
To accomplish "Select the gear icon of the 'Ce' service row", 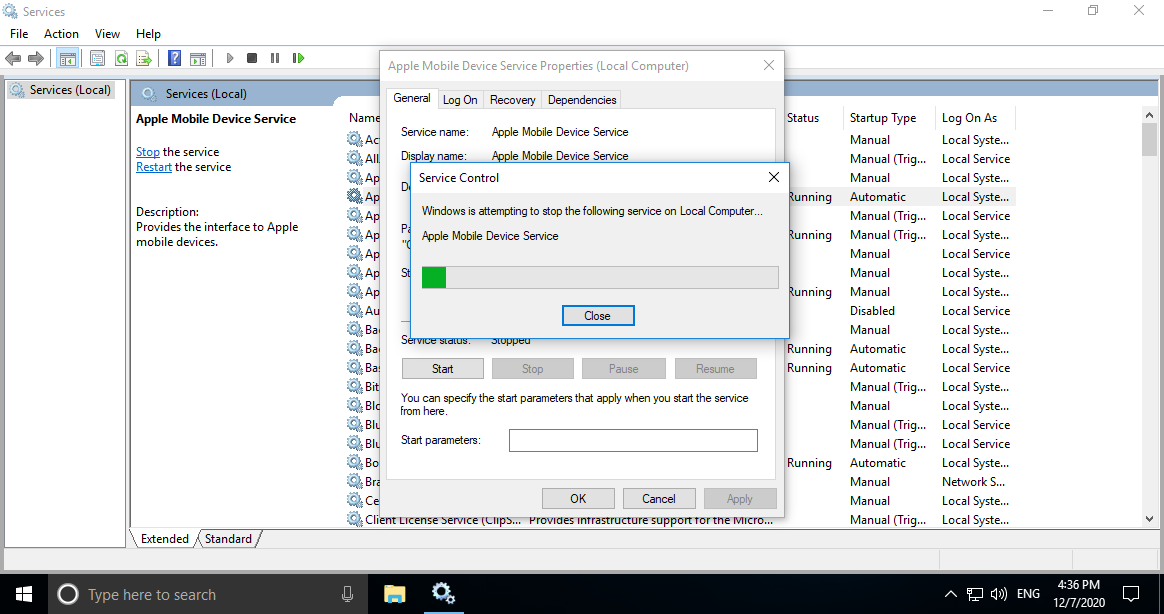I will (355, 500).
